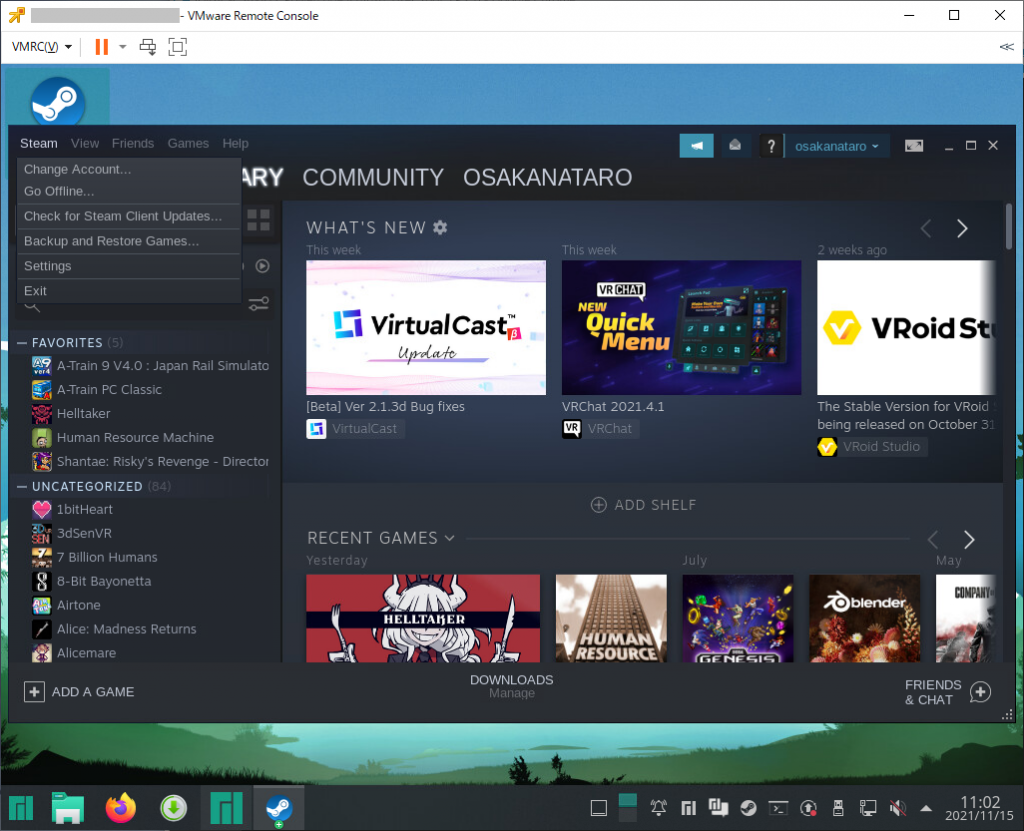Image resolution: width=1024 pixels, height=831 pixels.
Task: Open the VMRC(V) dropdown menu
Action: tap(41, 46)
